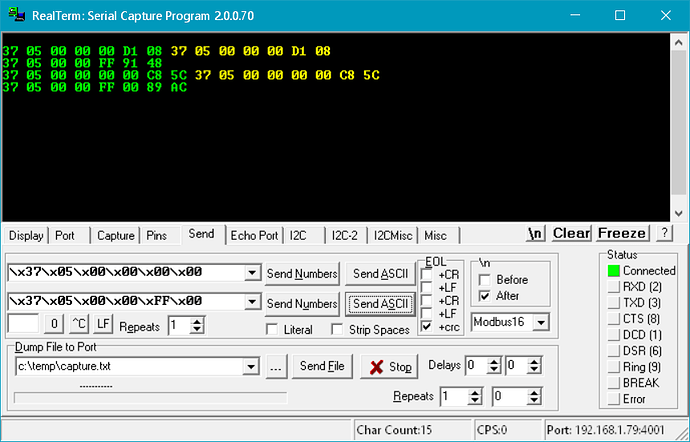Open the I2CMisc tab
This screenshot has width=690, height=442.
pos(393,236)
